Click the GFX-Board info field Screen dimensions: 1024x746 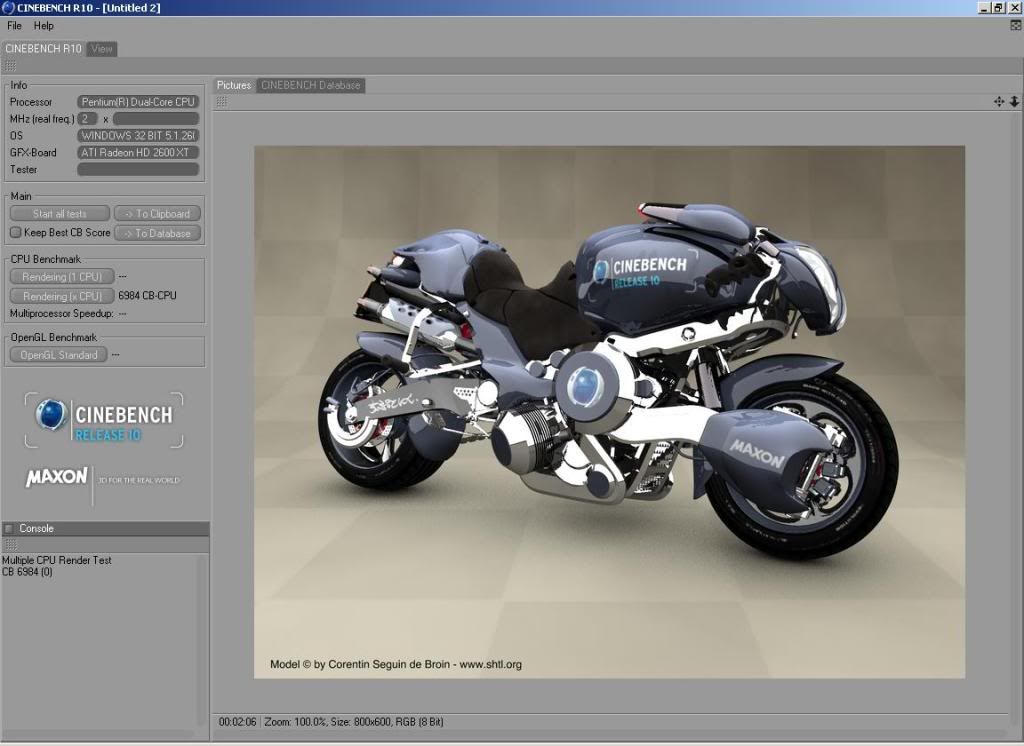(x=138, y=152)
